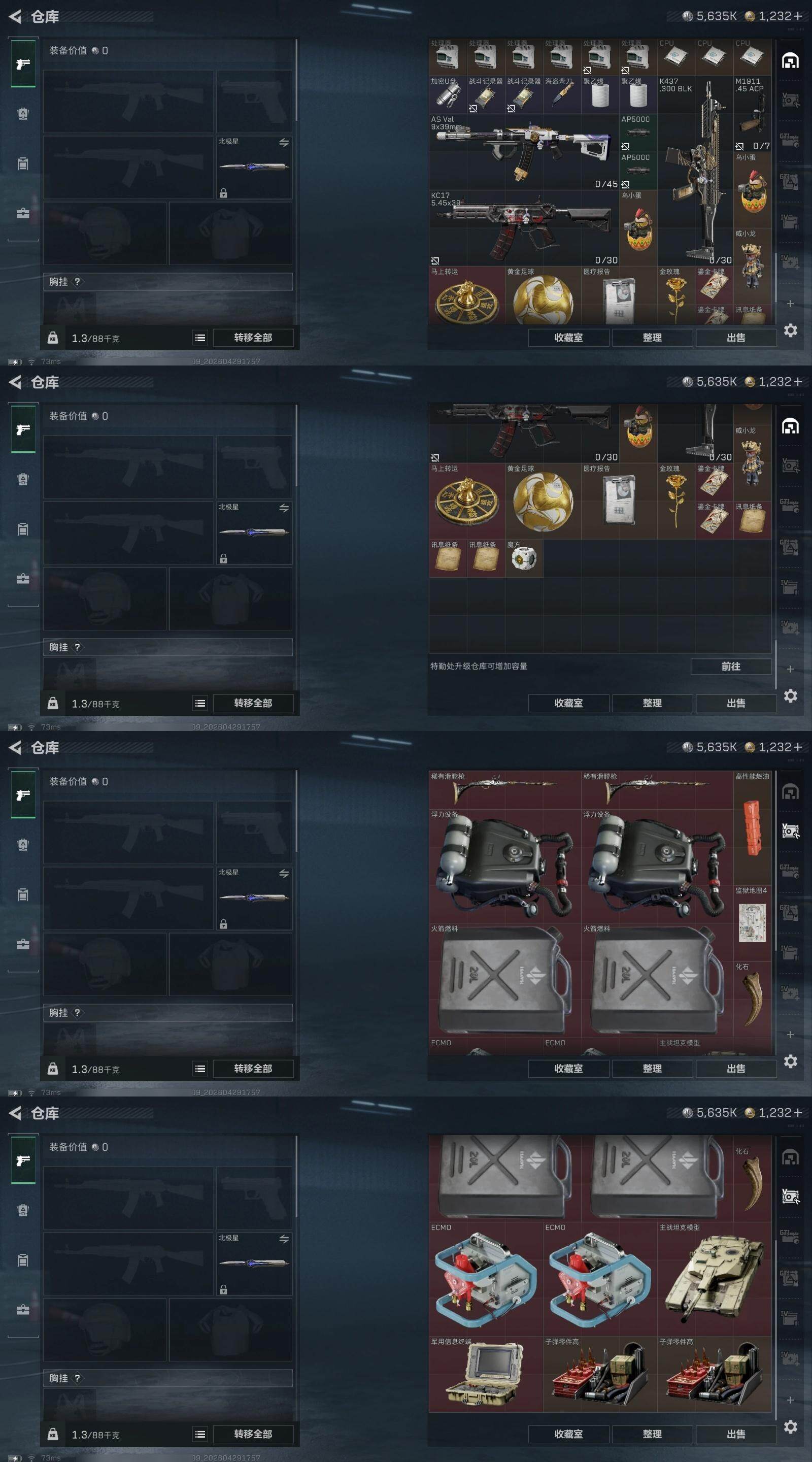Image resolution: width=812 pixels, height=1462 pixels.
Task: Select the KC17 5.45x39 rifle
Action: pyautogui.click(x=523, y=228)
